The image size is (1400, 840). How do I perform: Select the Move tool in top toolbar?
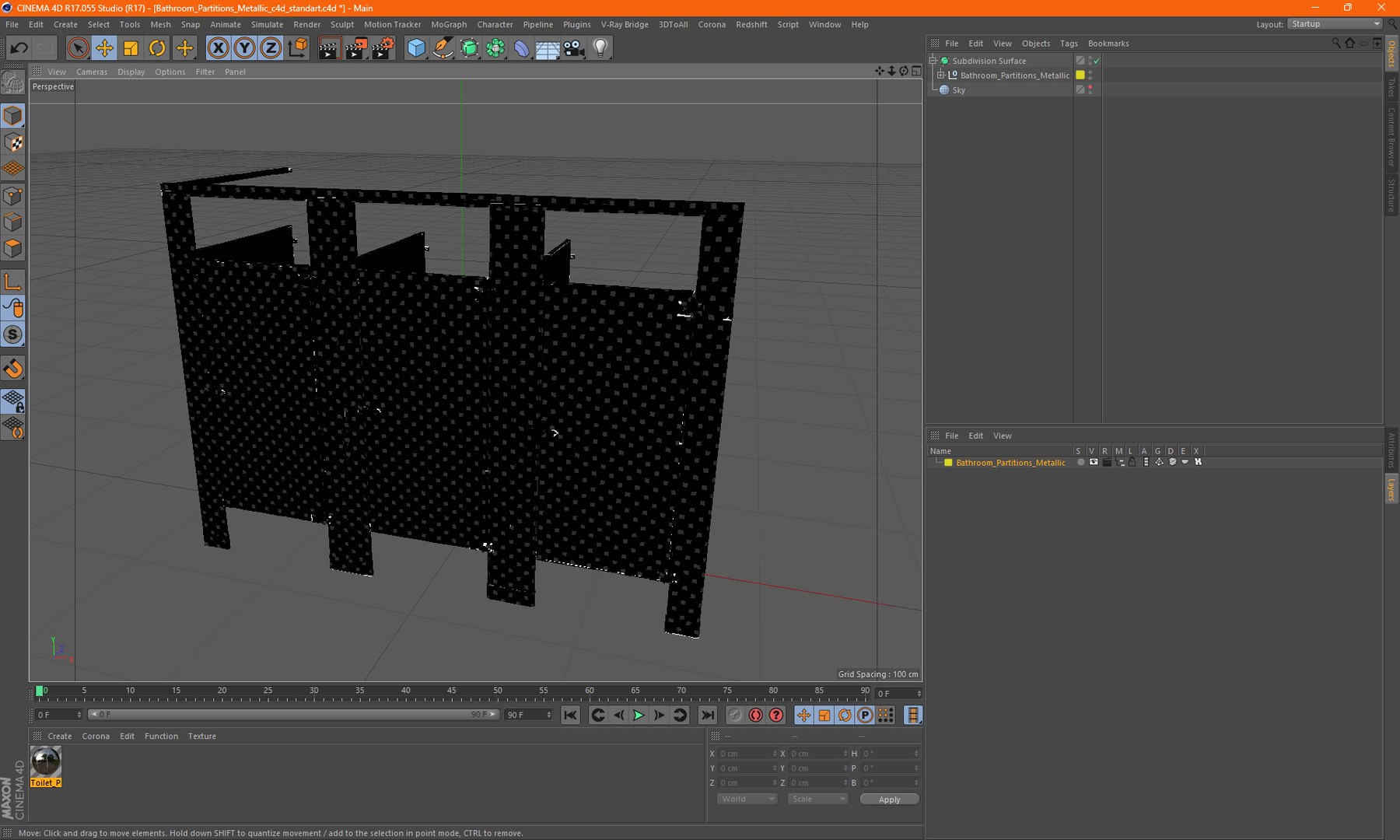tap(103, 48)
